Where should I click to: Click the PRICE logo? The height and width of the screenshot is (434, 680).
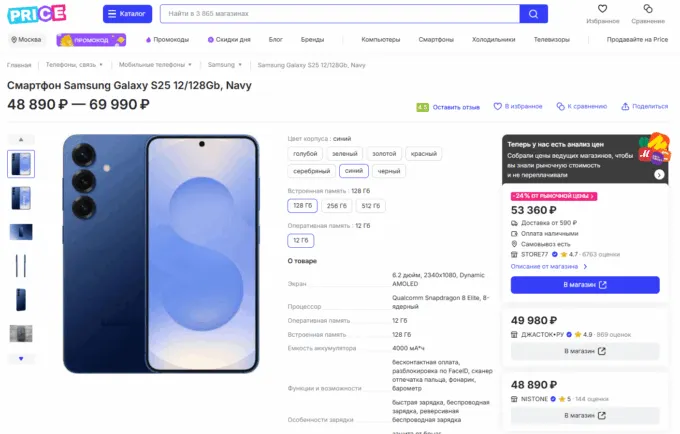pyautogui.click(x=37, y=14)
